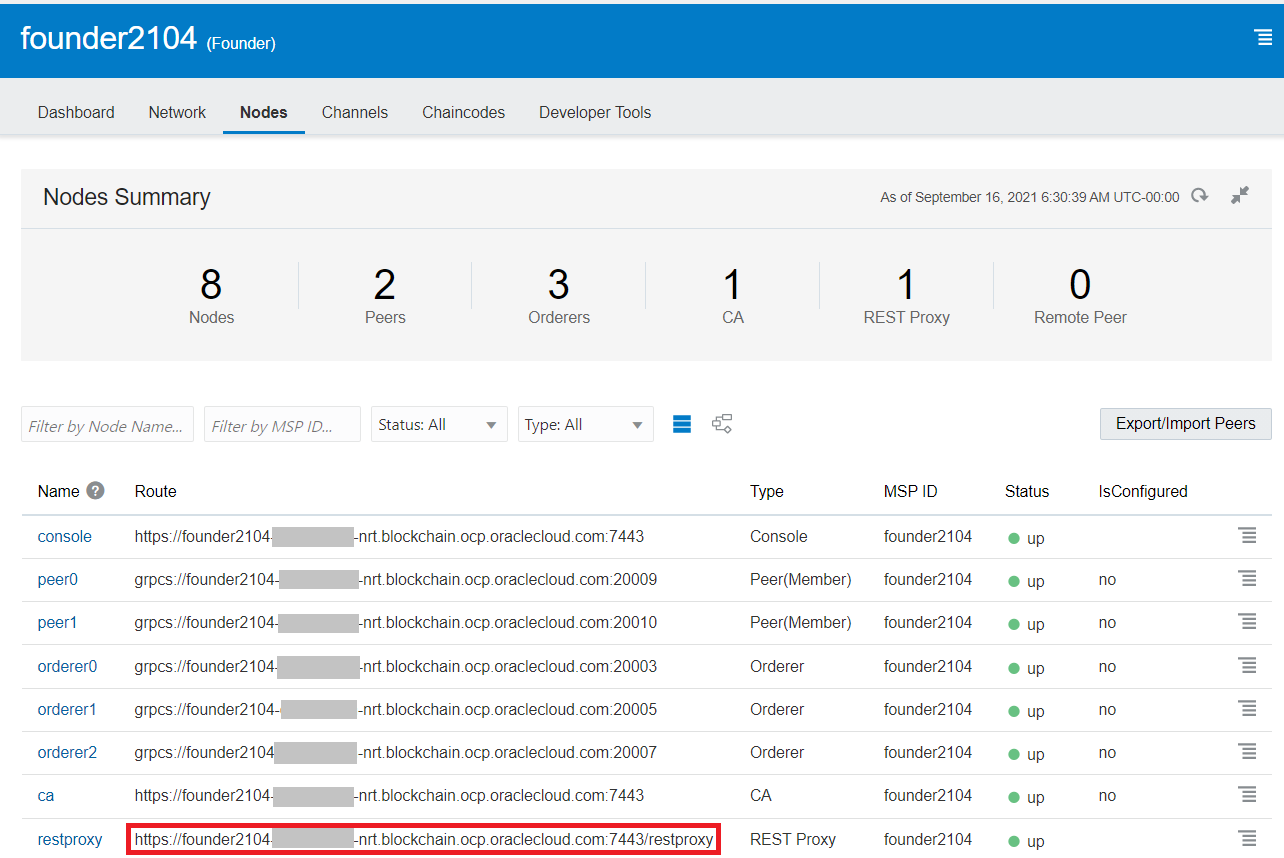Open the orderer0 node link
Screen dimensions: 1284x858
pos(67,666)
